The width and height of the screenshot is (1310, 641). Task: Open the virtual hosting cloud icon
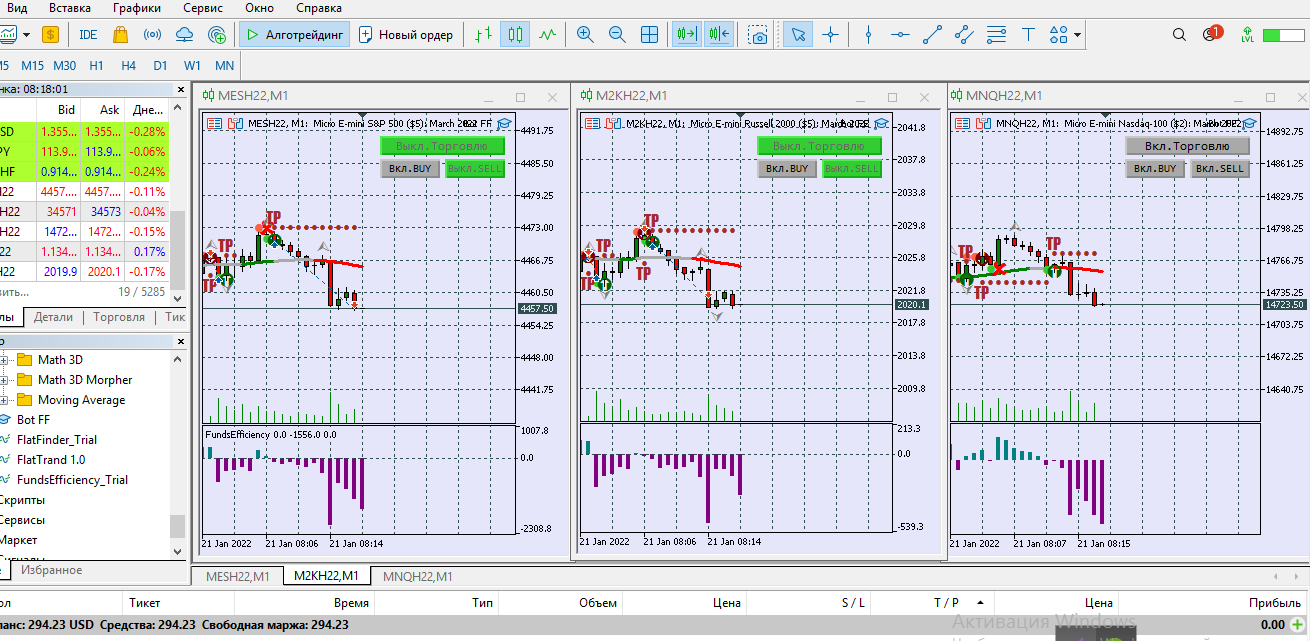click(184, 35)
